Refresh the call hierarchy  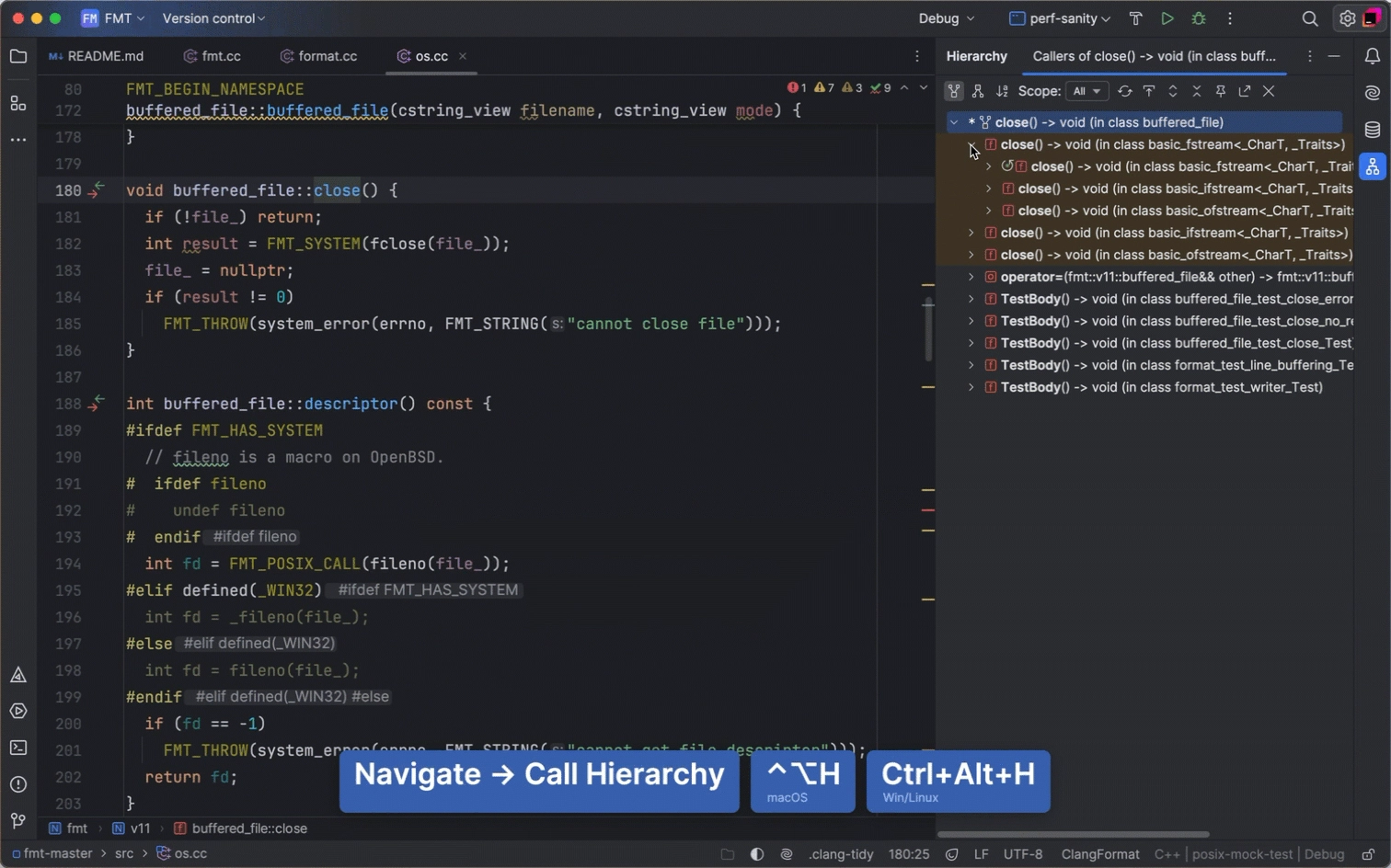pyautogui.click(x=1124, y=91)
